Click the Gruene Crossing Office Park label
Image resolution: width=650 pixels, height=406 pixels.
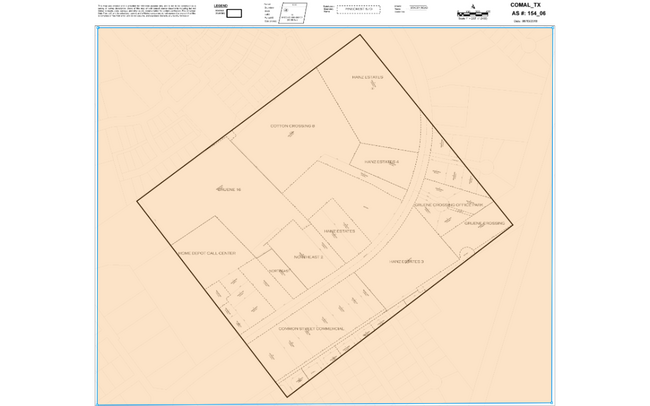pos(448,204)
